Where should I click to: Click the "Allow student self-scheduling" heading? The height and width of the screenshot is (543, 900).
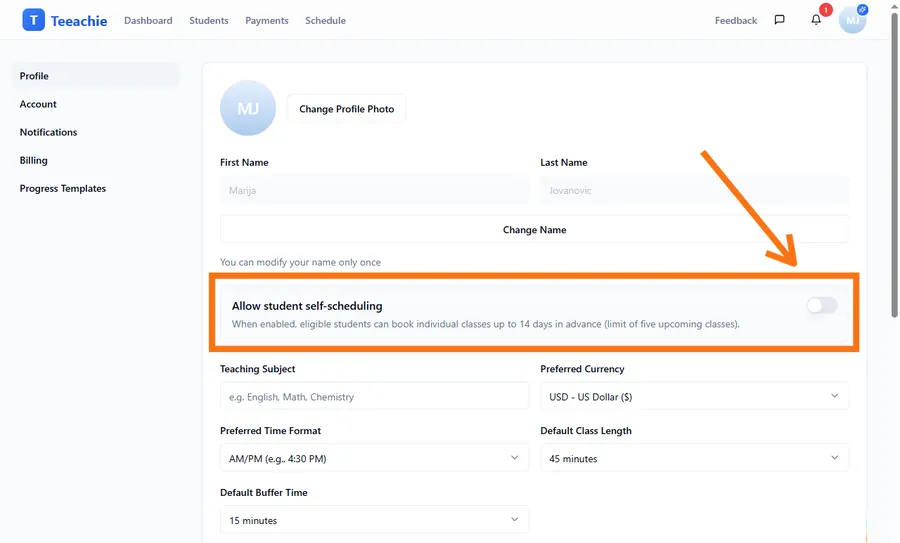tap(307, 306)
